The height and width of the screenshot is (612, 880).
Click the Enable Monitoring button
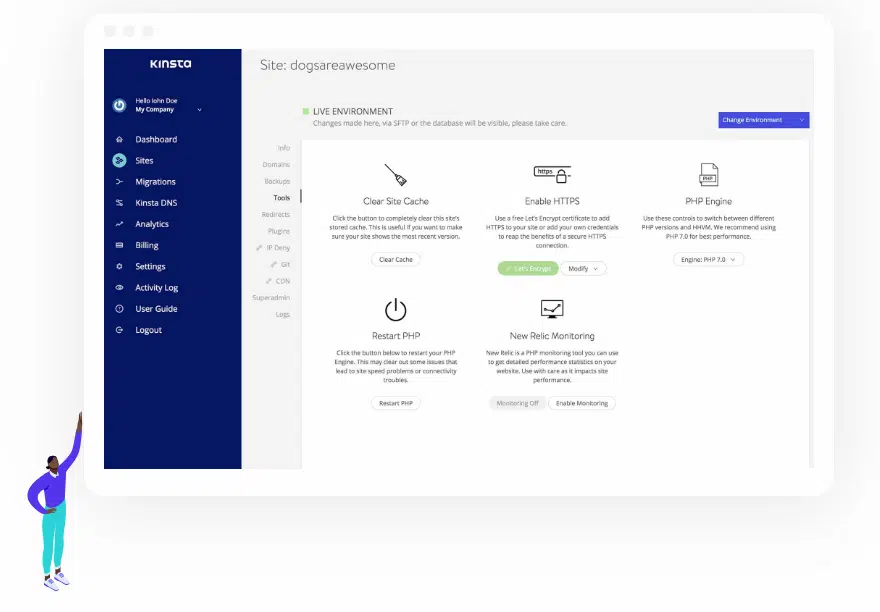(x=582, y=403)
